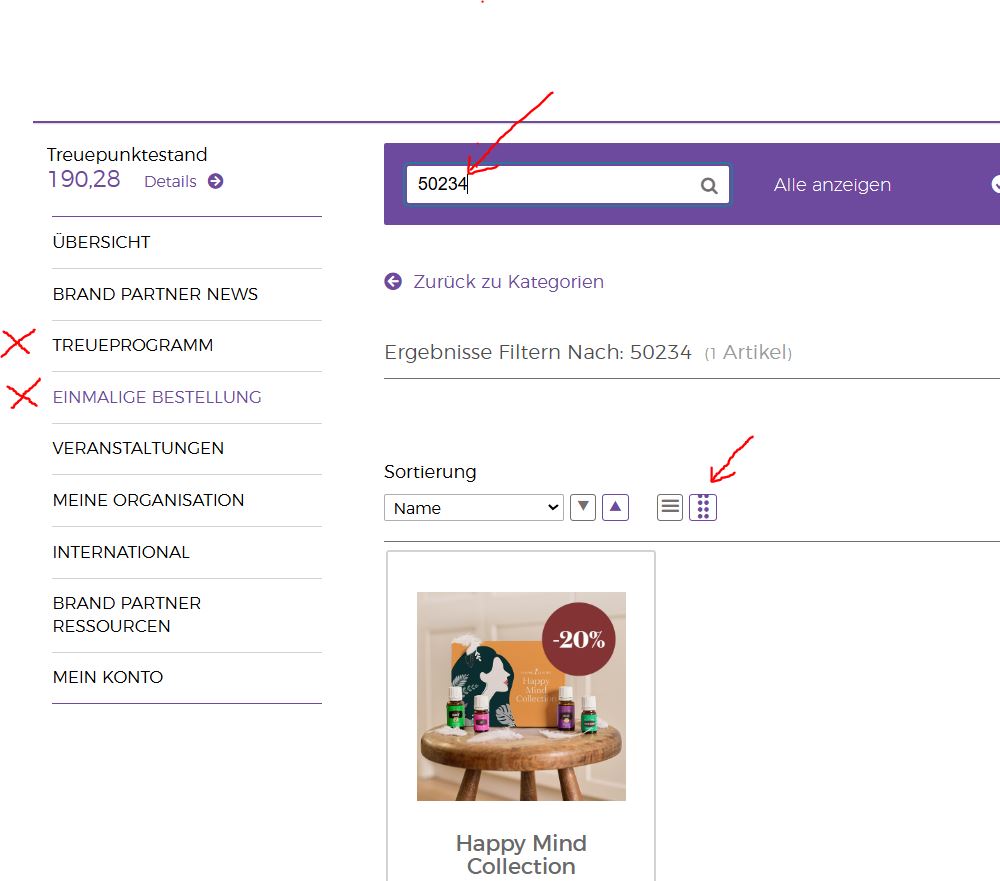The height and width of the screenshot is (881, 1000).
Task: Open the Treuepunktestand Details link
Action: coord(170,181)
